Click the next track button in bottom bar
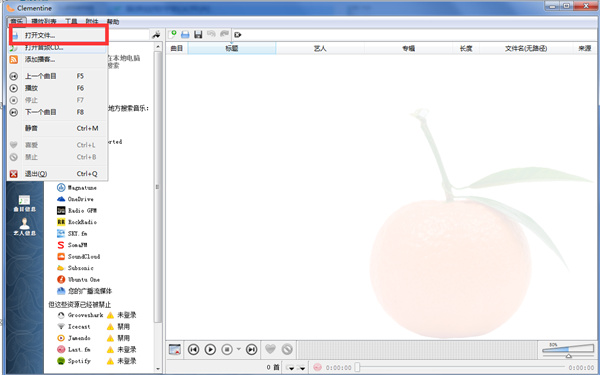This screenshot has width=600, height=375. point(251,349)
